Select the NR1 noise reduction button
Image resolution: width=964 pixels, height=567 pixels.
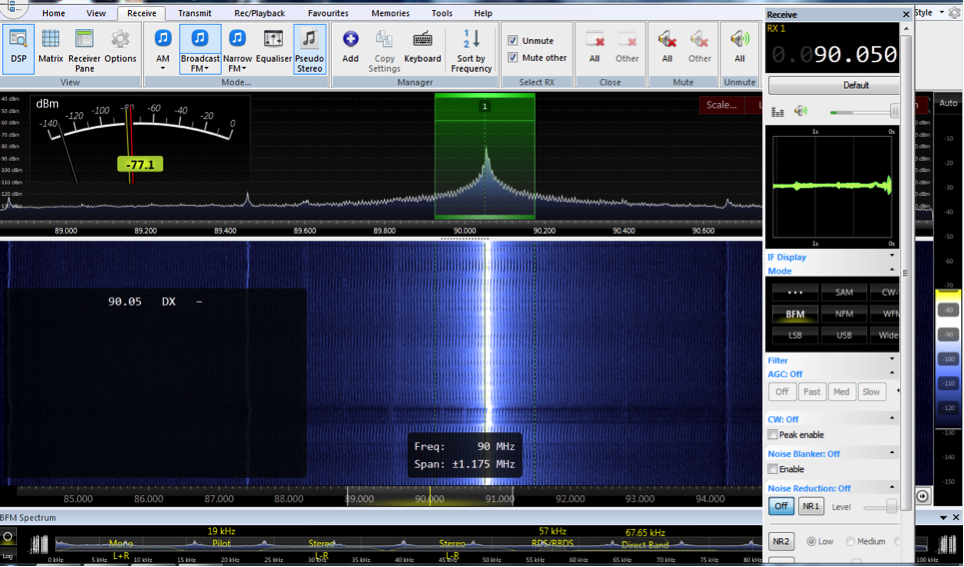pos(811,507)
